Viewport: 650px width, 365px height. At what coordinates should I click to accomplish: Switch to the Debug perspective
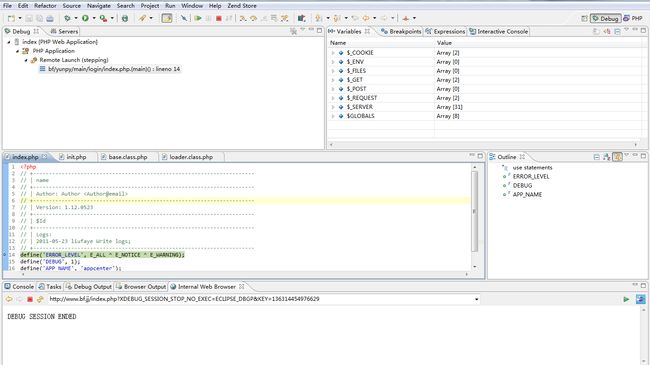point(605,18)
